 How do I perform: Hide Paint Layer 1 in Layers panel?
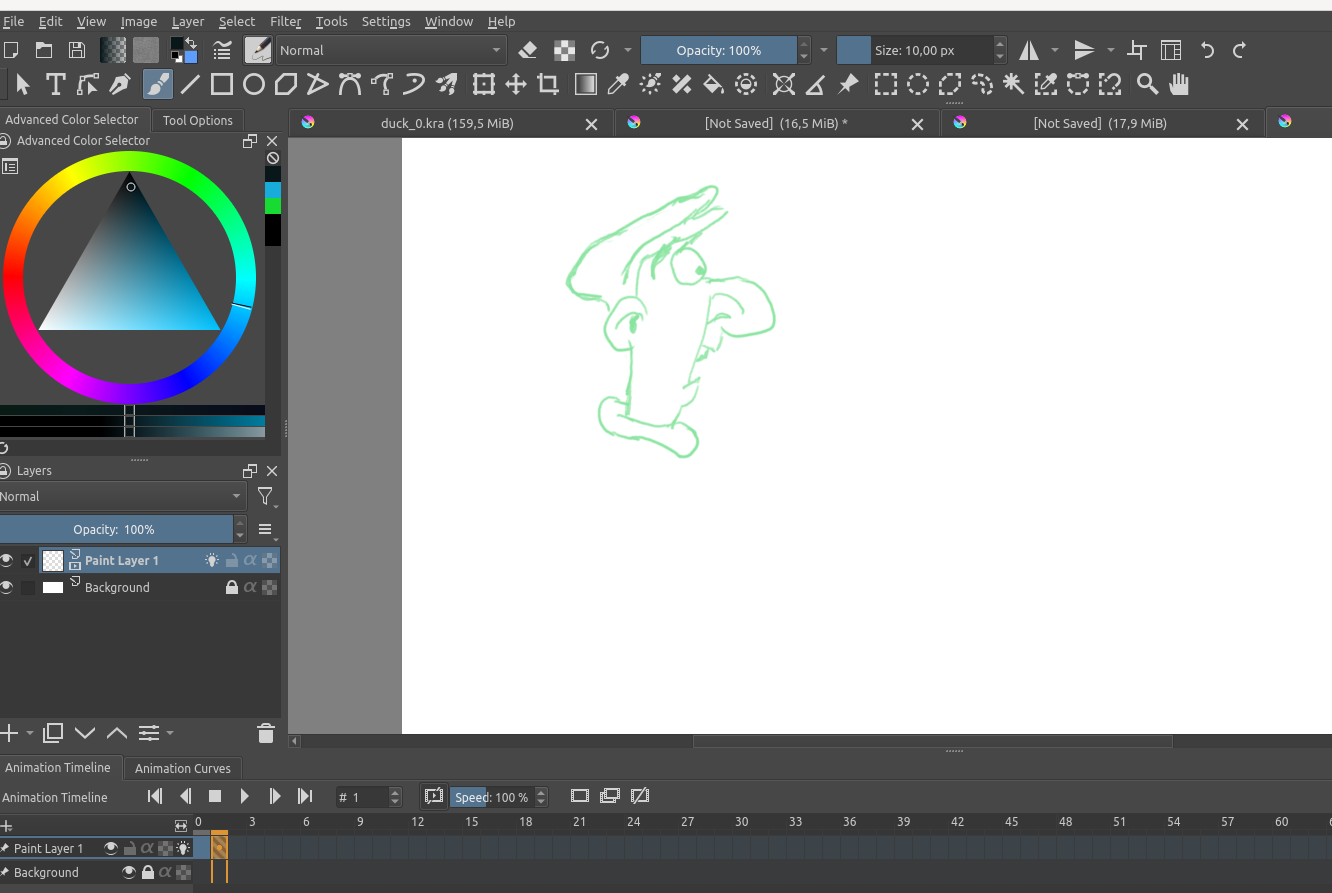coord(7,560)
